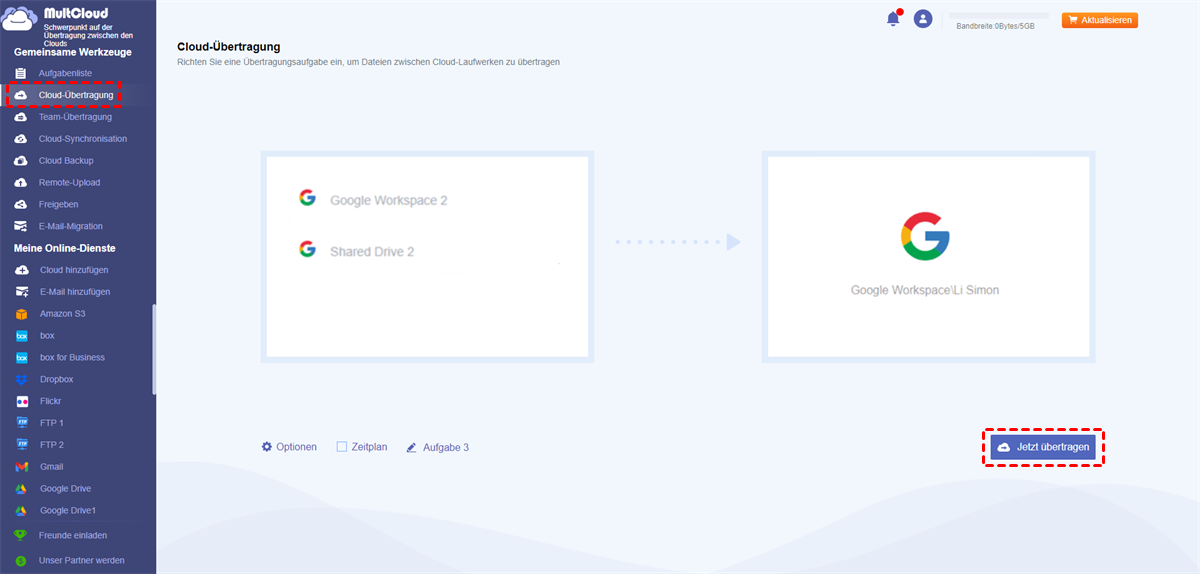This screenshot has width=1200, height=574.
Task: Open the user account avatar
Action: click(923, 19)
